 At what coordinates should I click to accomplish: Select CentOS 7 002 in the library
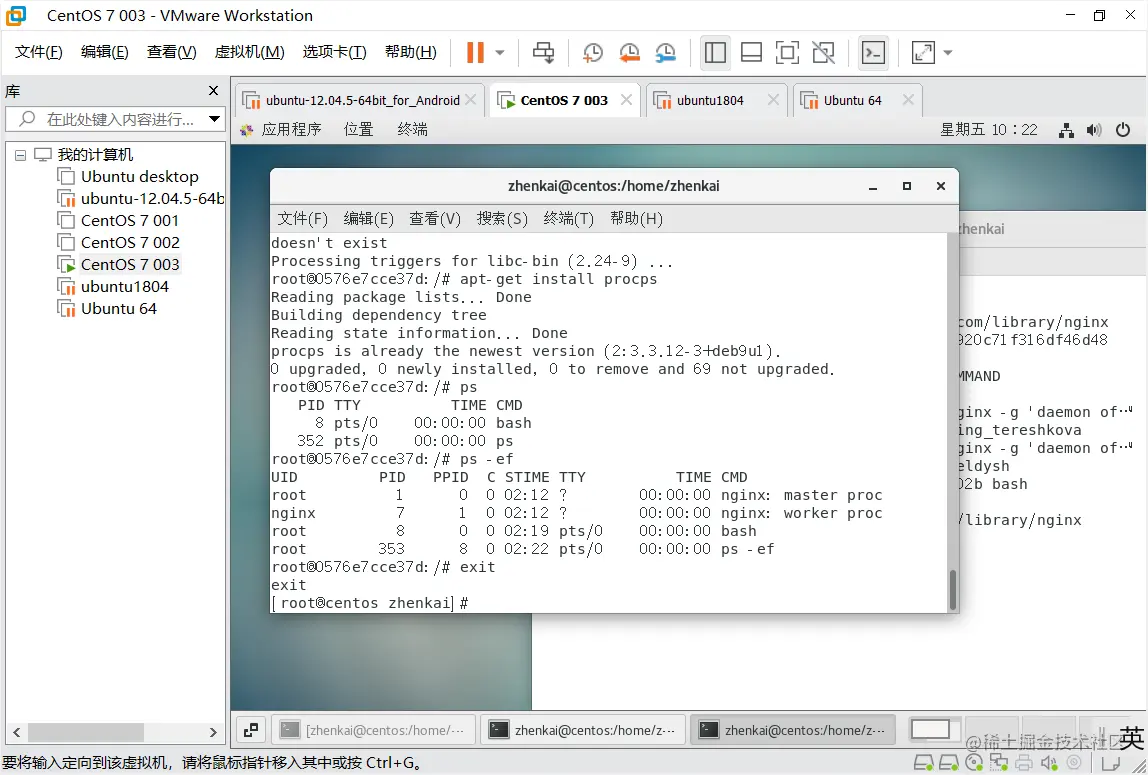(x=118, y=242)
